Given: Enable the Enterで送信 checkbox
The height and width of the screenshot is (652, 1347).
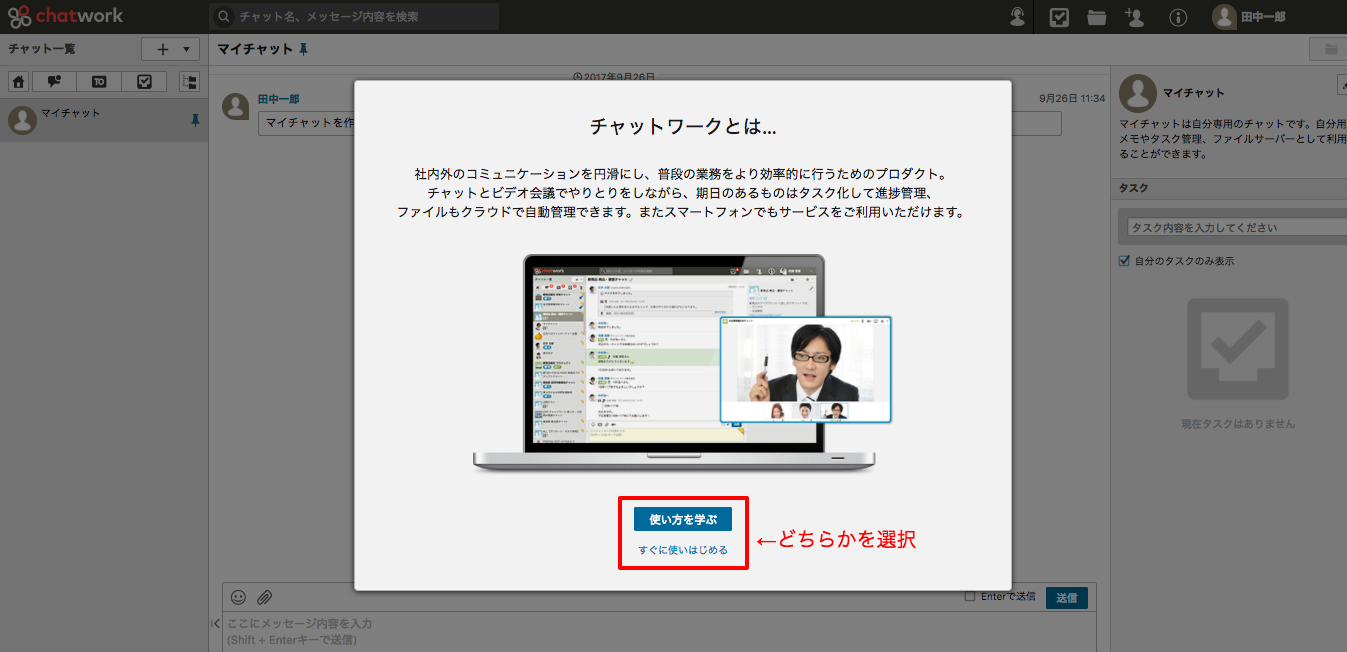Looking at the screenshot, I should coord(968,596).
